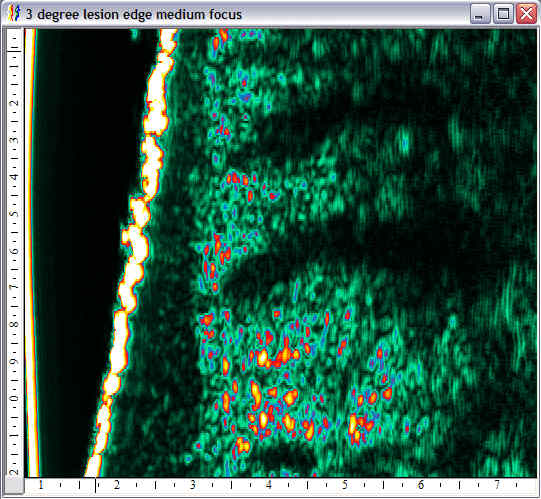Image resolution: width=541 pixels, height=499 pixels.
Task: Click mark 3 on the horizontal ruler
Action: (x=193, y=485)
